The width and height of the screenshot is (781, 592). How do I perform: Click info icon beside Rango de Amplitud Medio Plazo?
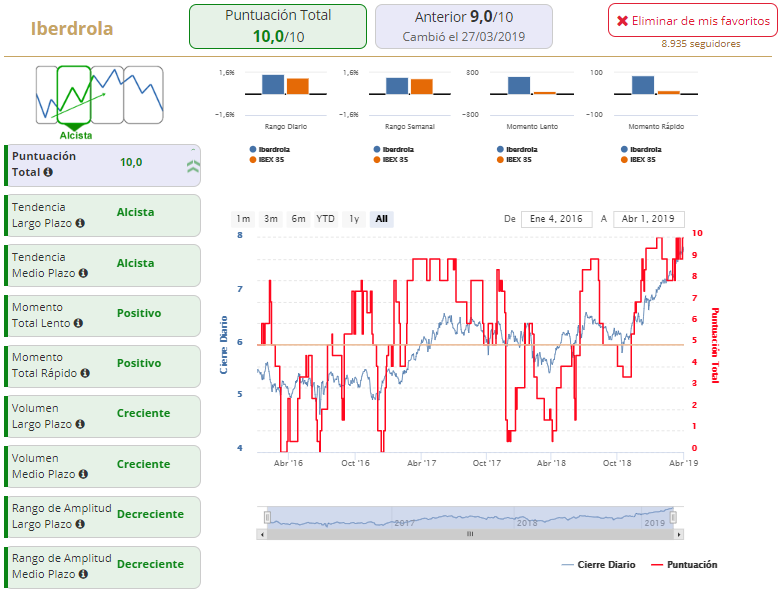pyautogui.click(x=83, y=574)
